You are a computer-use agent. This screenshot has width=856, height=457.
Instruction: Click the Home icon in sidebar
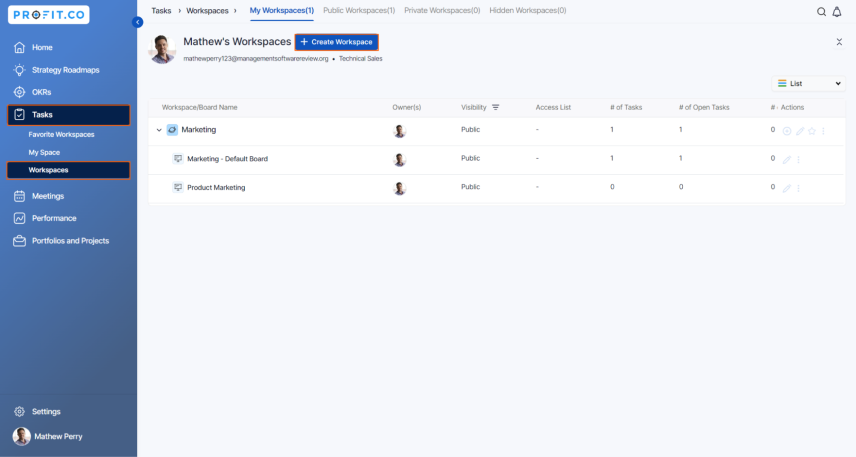click(20, 48)
